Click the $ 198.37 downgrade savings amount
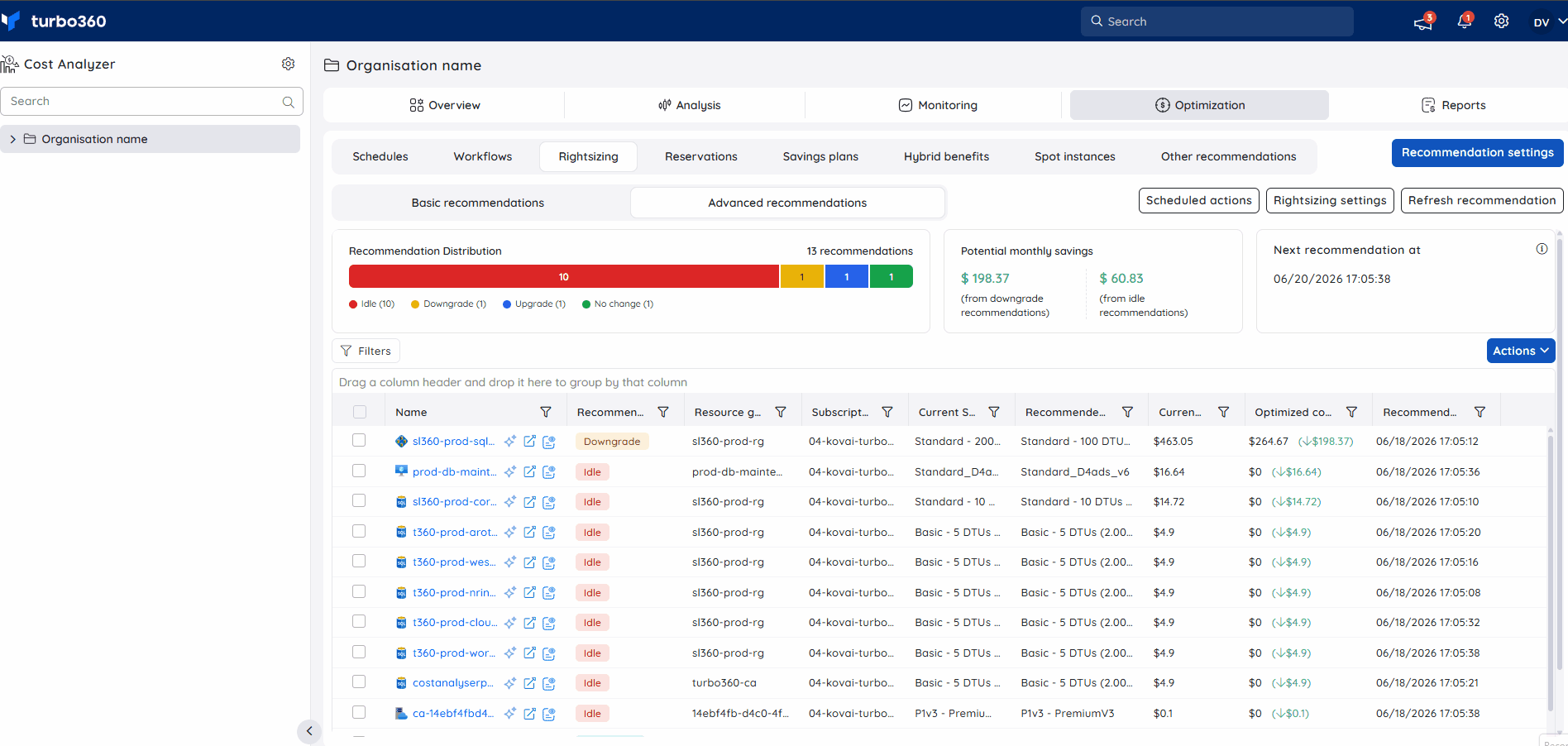The width and height of the screenshot is (1568, 746). click(985, 279)
